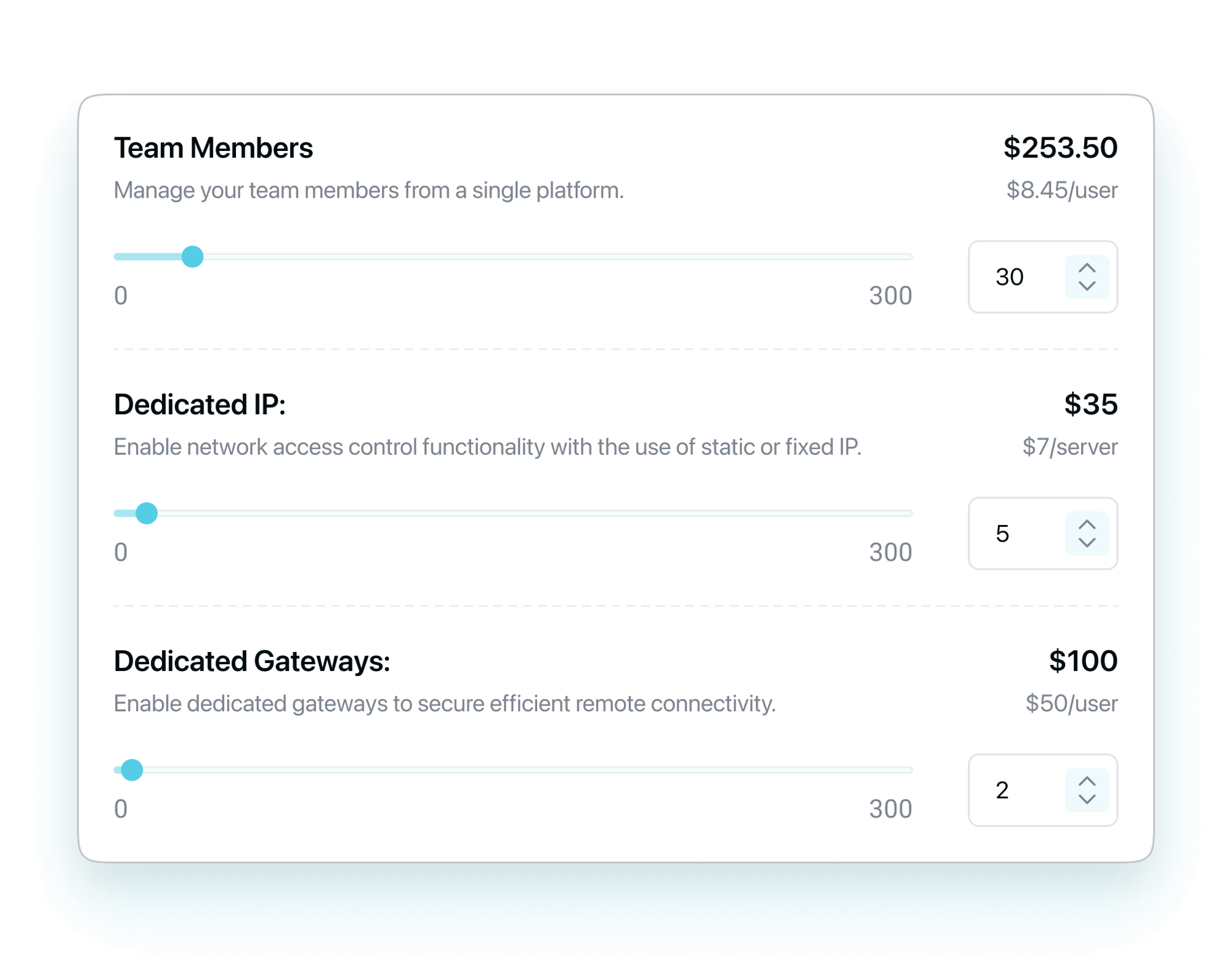
Task: Click the down arrow in Team Members stepper
Action: [x=1087, y=286]
